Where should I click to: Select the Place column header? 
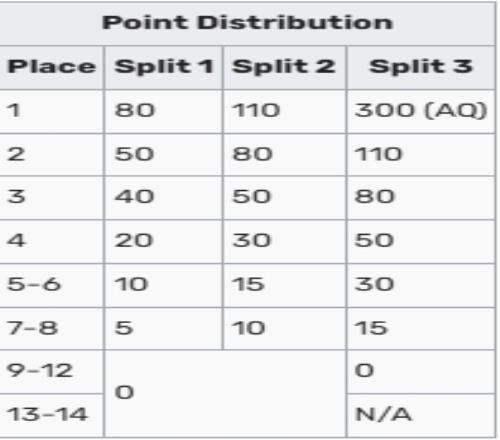[51, 66]
